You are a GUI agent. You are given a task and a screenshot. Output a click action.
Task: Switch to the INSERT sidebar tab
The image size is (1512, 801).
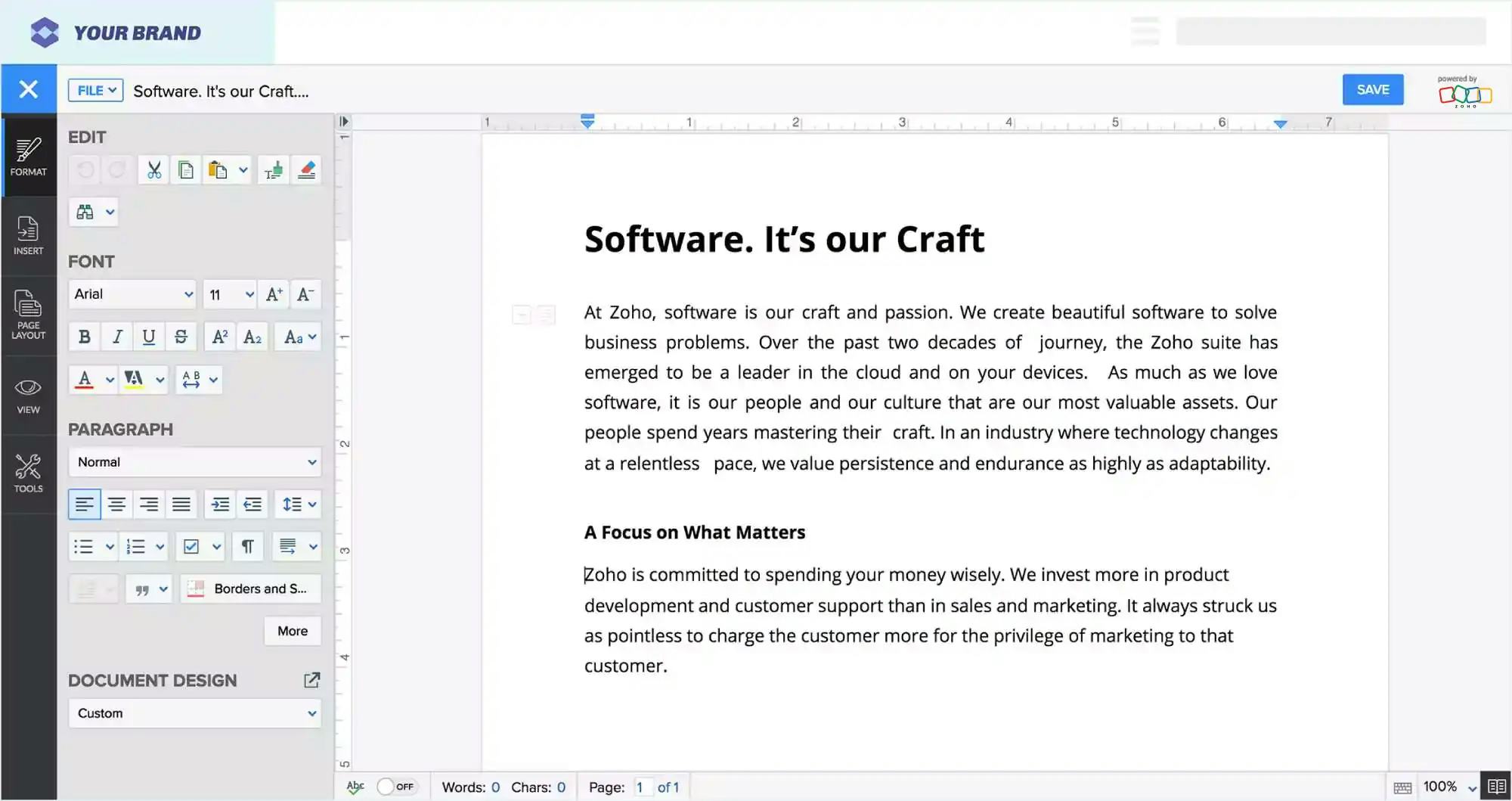coord(28,236)
